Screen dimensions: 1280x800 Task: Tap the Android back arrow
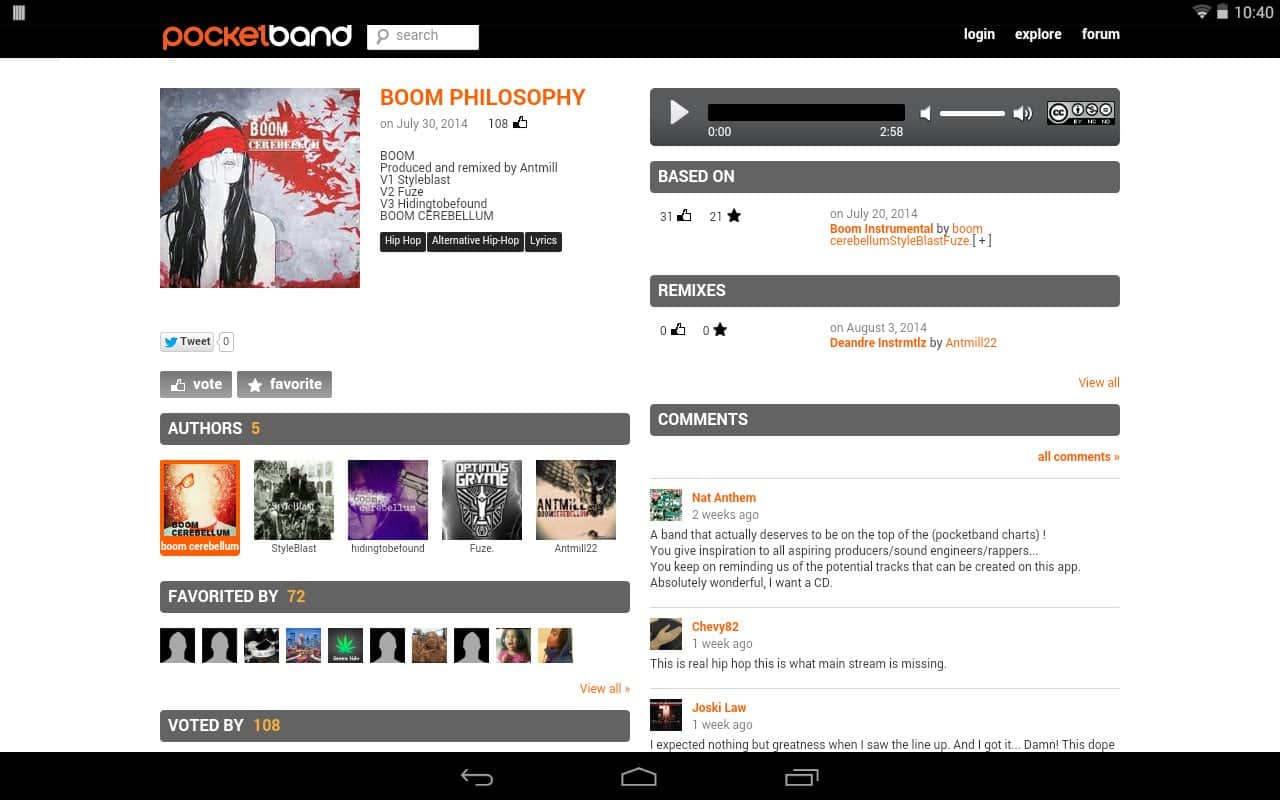click(477, 777)
